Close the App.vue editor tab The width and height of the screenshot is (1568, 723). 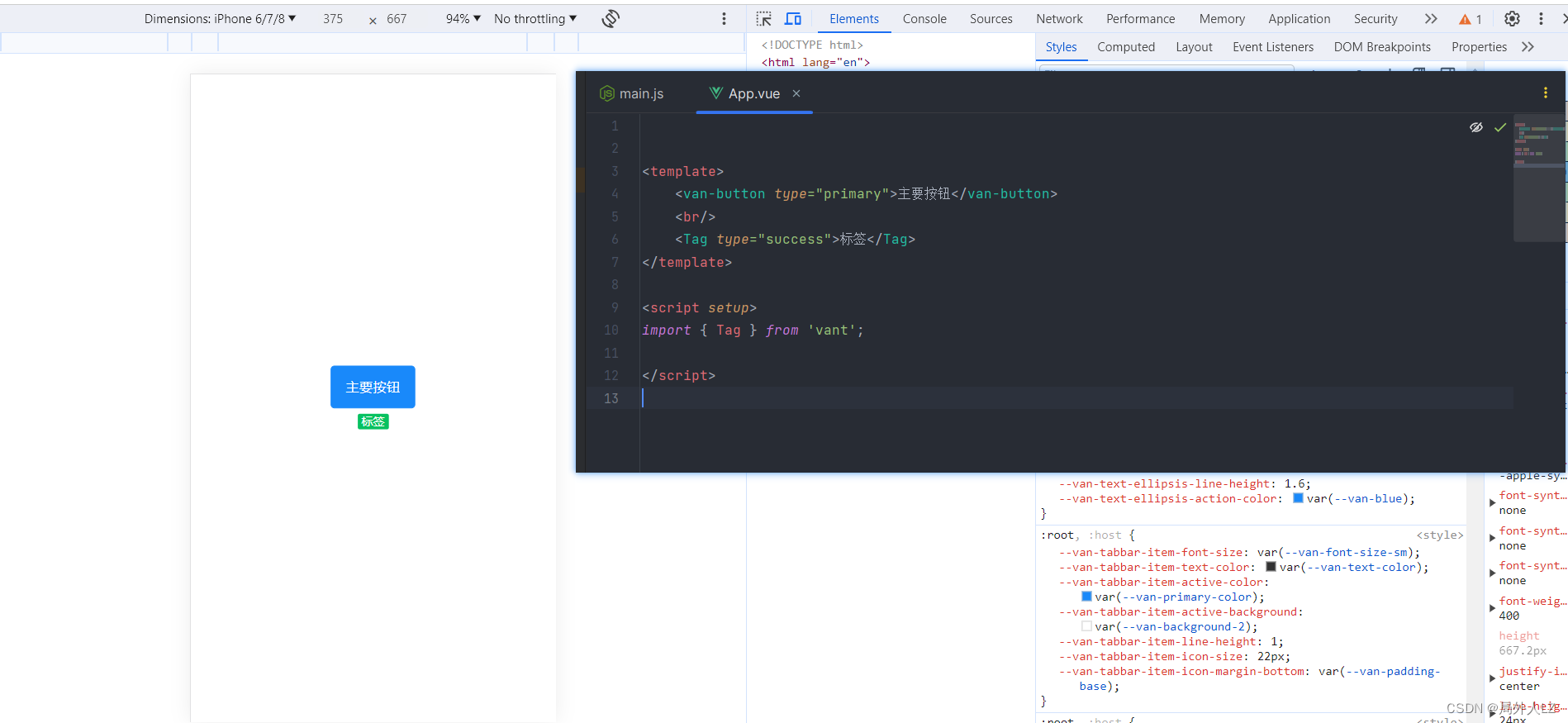(x=796, y=93)
